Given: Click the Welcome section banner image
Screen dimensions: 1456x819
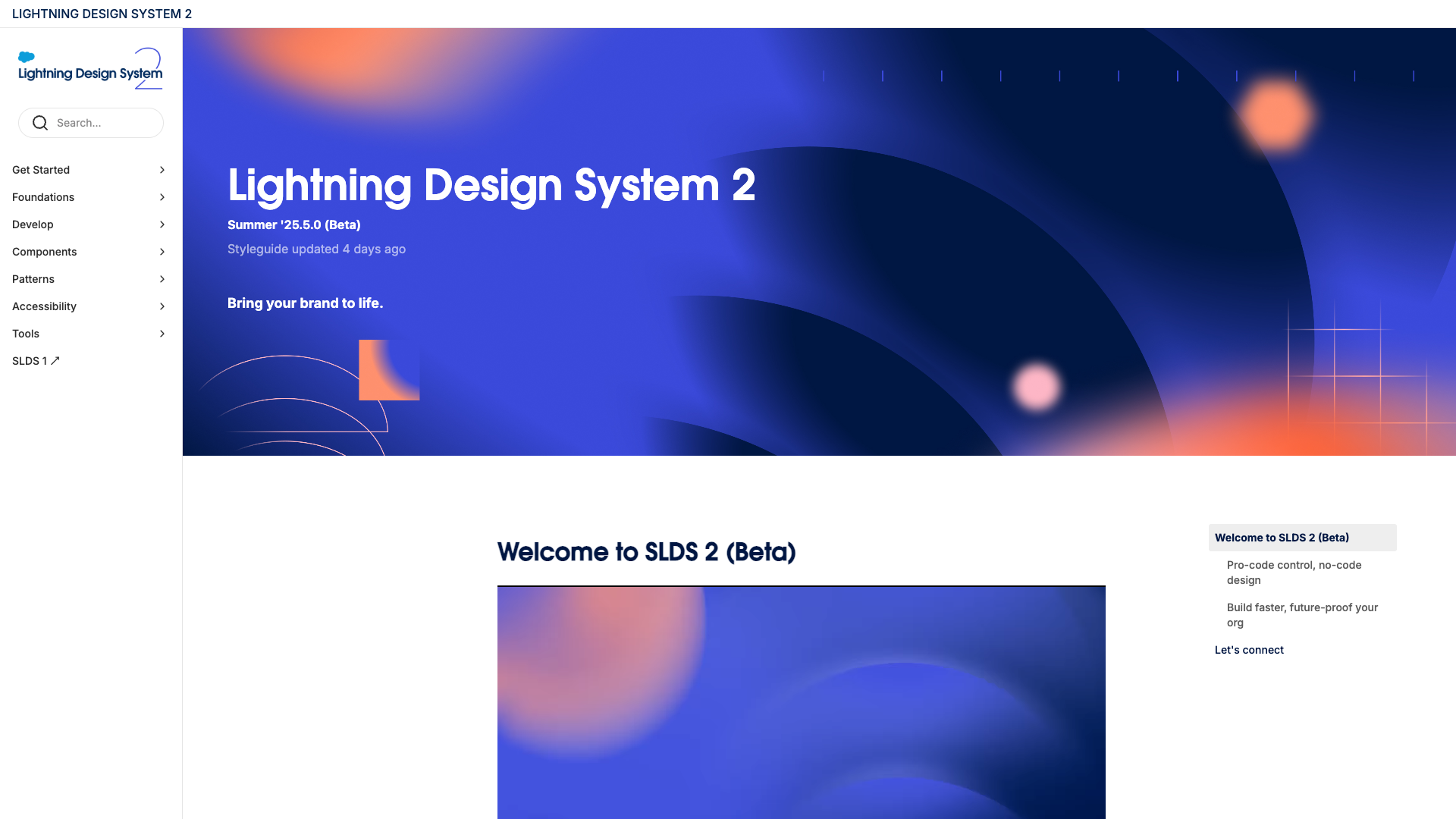Looking at the screenshot, I should click(801, 701).
